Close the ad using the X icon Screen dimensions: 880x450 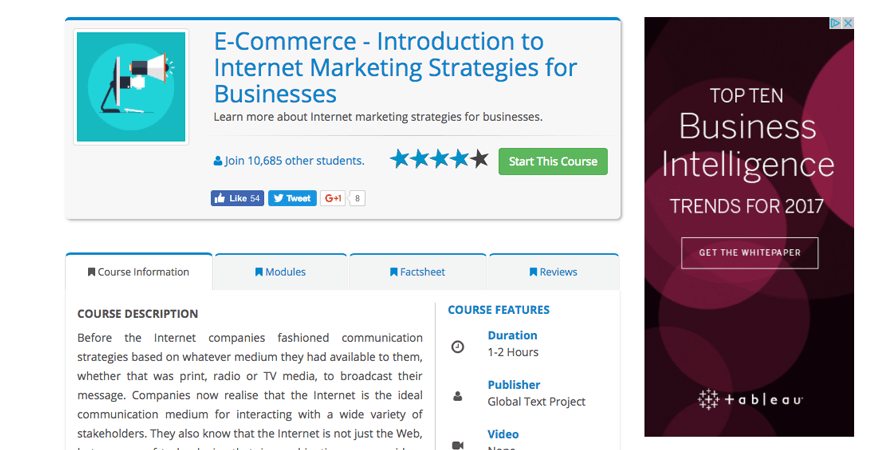point(848,23)
